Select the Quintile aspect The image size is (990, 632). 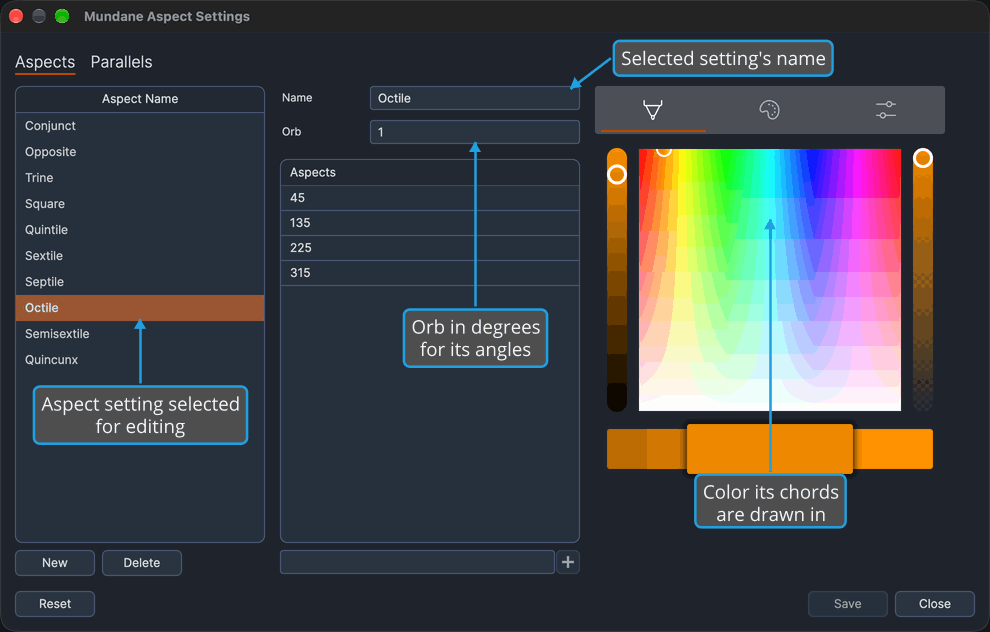pyautogui.click(x=140, y=230)
